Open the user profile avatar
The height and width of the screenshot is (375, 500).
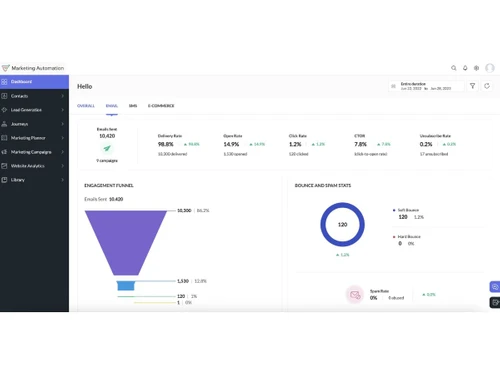[490, 68]
